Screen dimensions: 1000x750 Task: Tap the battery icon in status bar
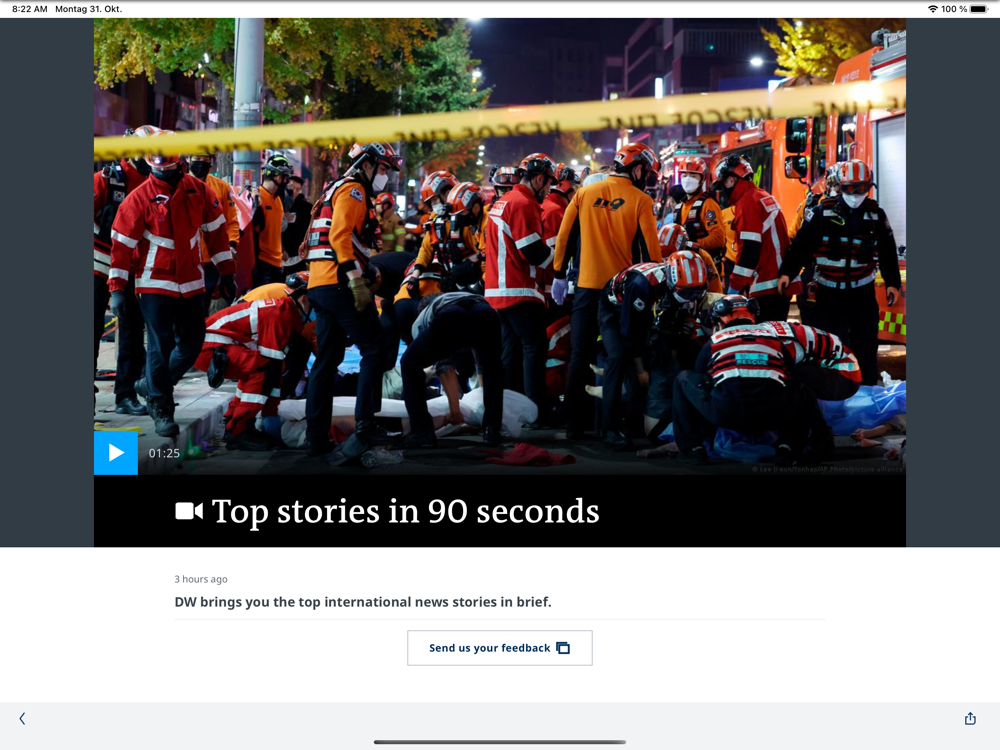pyautogui.click(x=979, y=9)
